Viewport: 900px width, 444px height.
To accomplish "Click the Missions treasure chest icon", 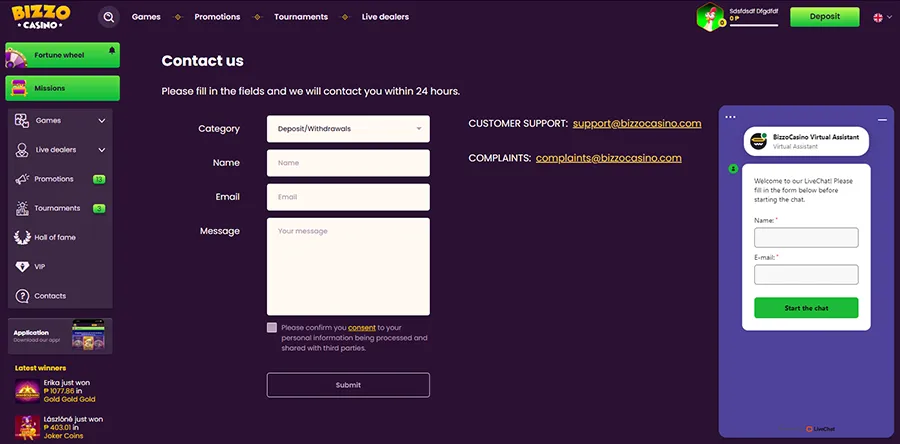I will tap(19, 88).
